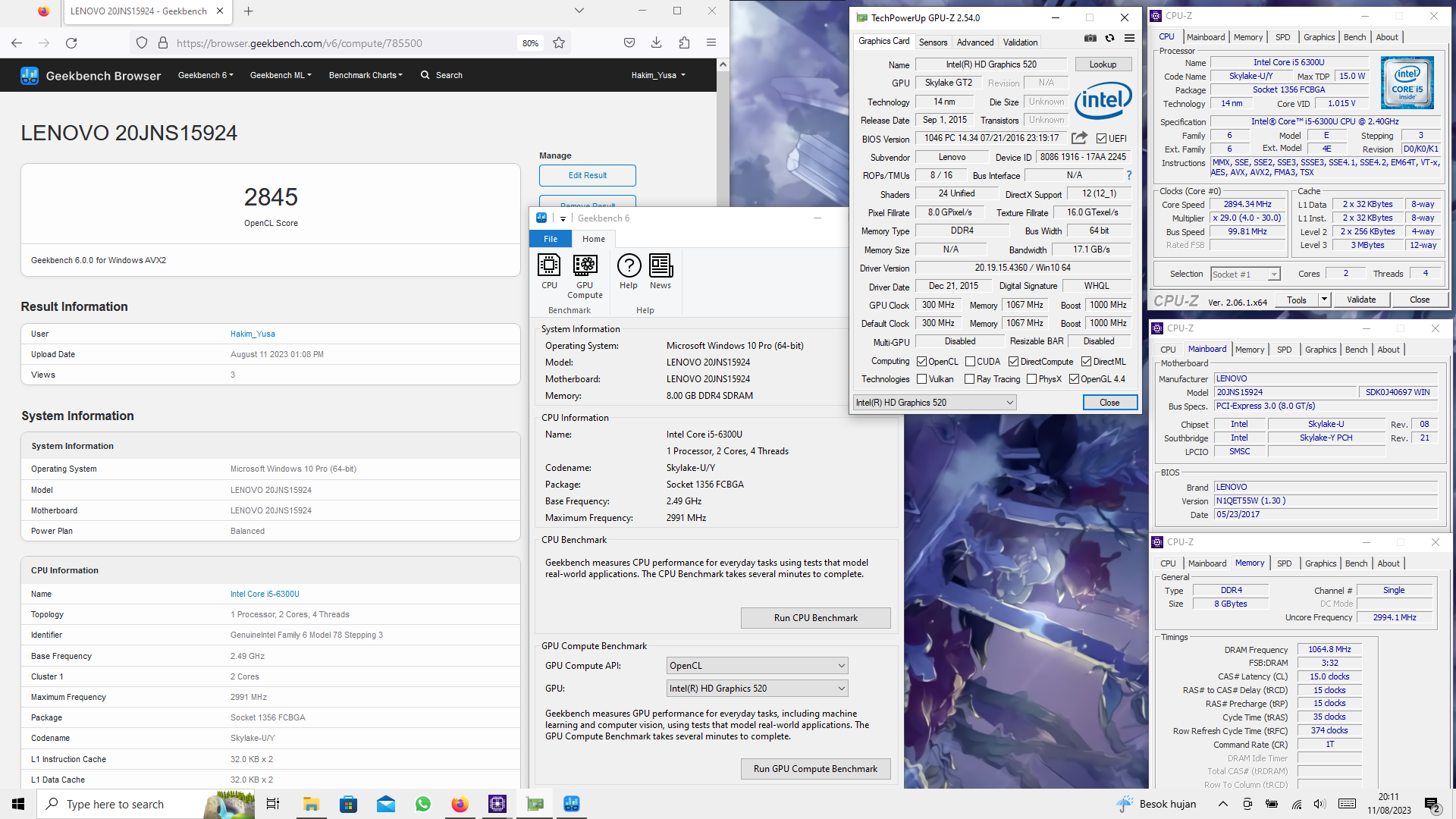The width and height of the screenshot is (1456, 819).
Task: Go back to the previous page in Firefox
Action: coord(17,43)
